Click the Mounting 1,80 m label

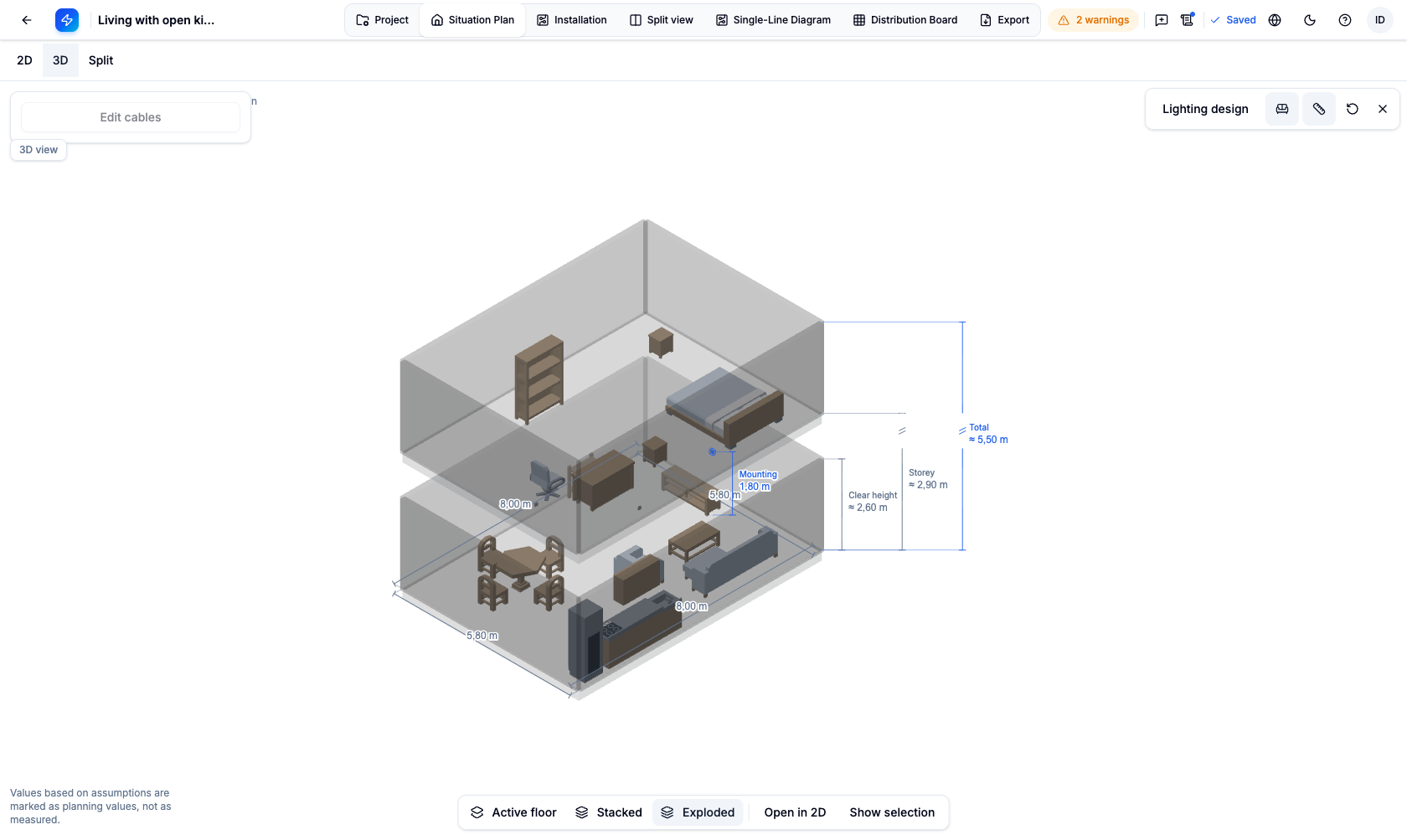(758, 480)
